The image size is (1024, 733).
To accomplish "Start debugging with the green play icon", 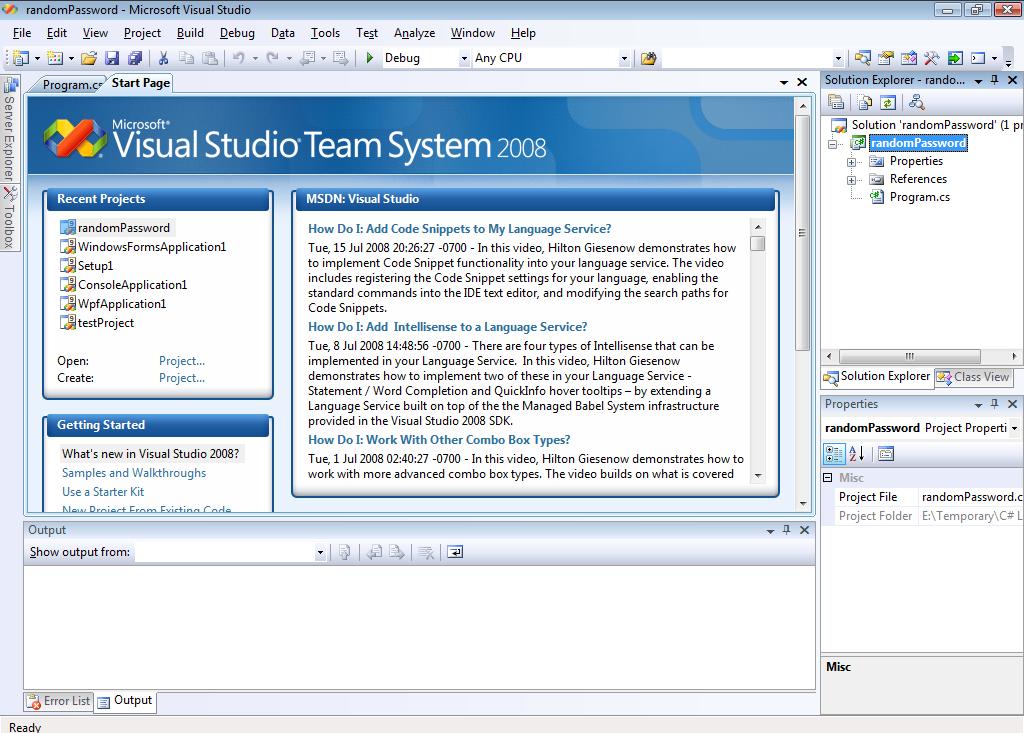I will (370, 58).
